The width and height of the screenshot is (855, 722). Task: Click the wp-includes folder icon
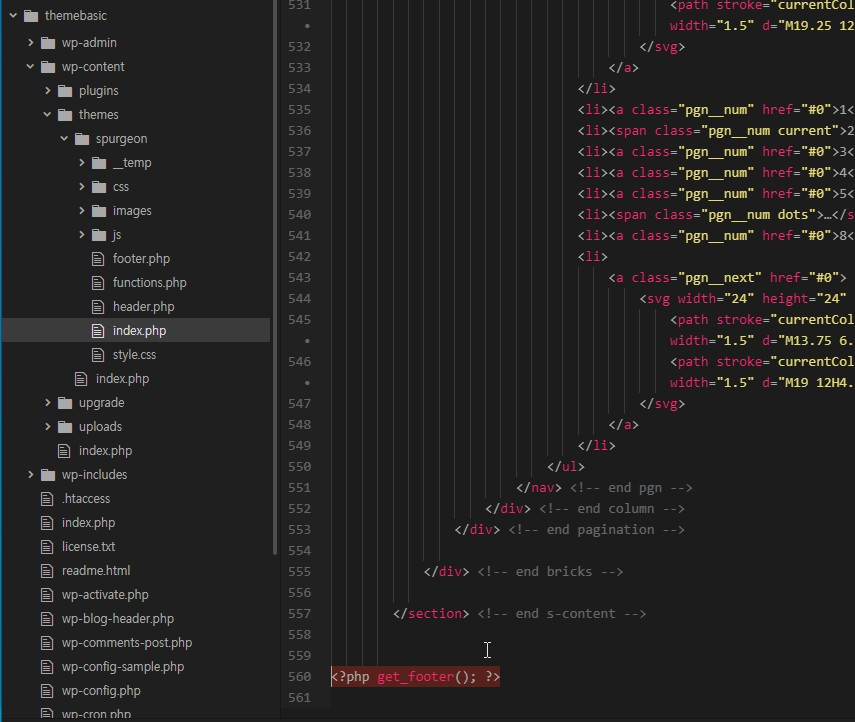[48, 474]
